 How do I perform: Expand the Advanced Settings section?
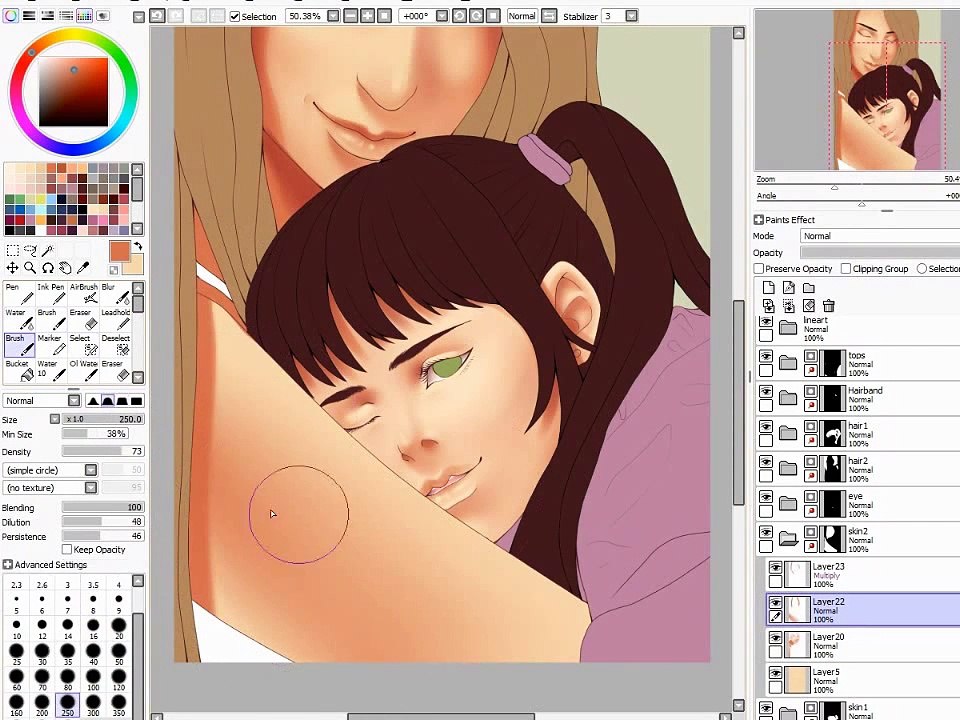click(7, 564)
